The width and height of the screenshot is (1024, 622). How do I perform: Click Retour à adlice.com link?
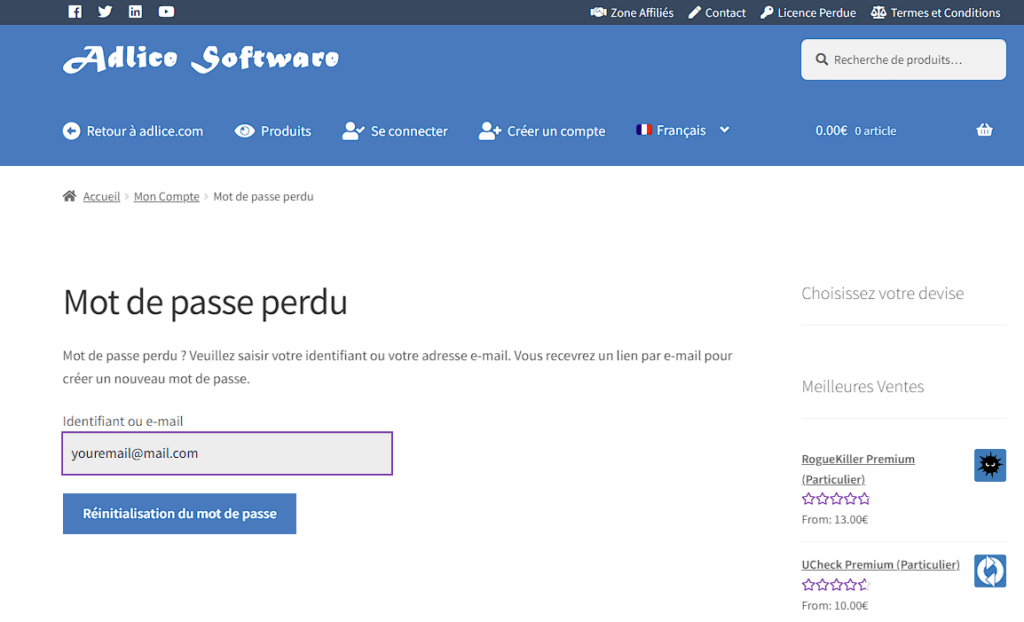click(x=133, y=131)
